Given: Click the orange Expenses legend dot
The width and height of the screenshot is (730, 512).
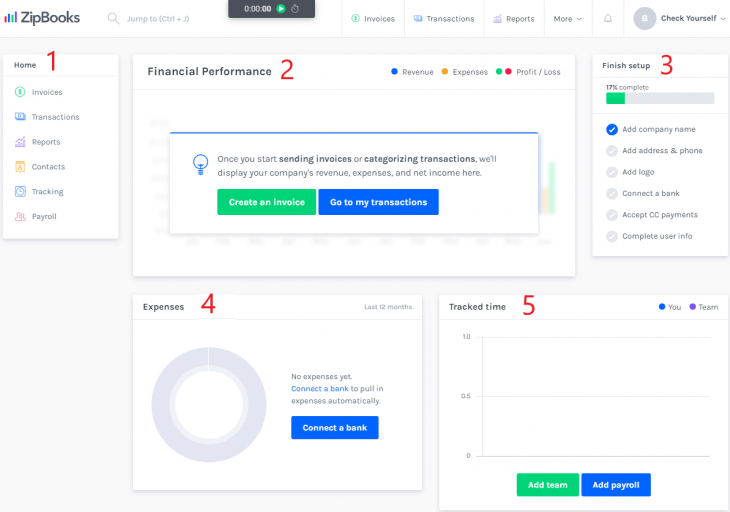Looking at the screenshot, I should 445,72.
